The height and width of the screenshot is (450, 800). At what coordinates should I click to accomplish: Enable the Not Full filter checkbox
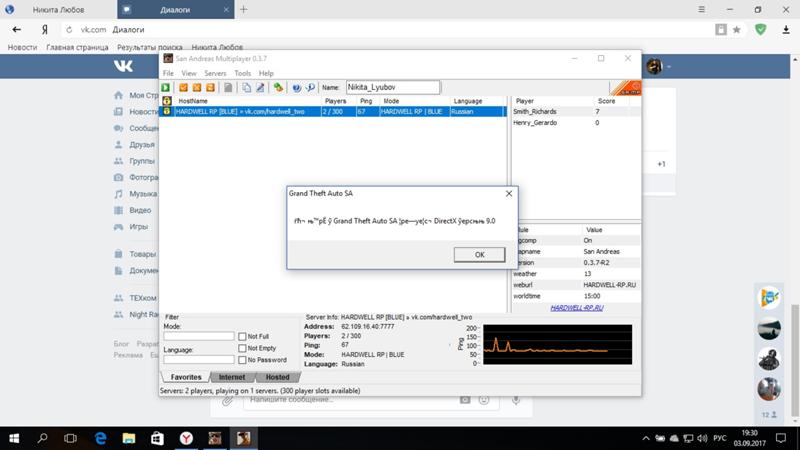[x=242, y=337]
